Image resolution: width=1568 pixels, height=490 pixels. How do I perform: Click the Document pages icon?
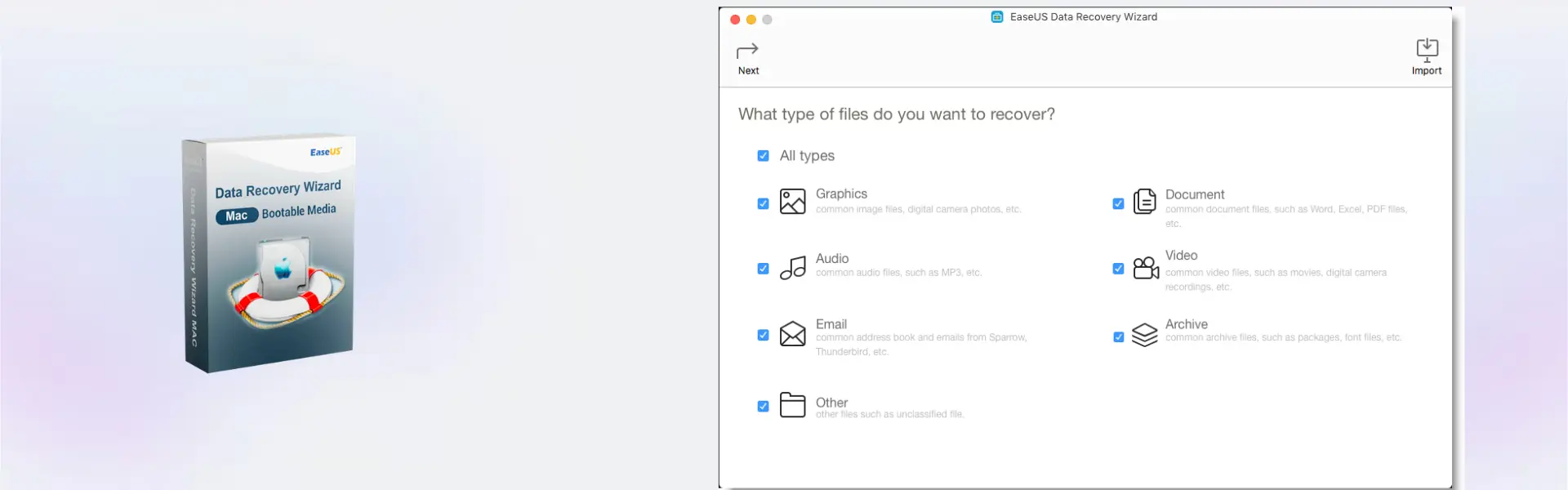point(1144,201)
